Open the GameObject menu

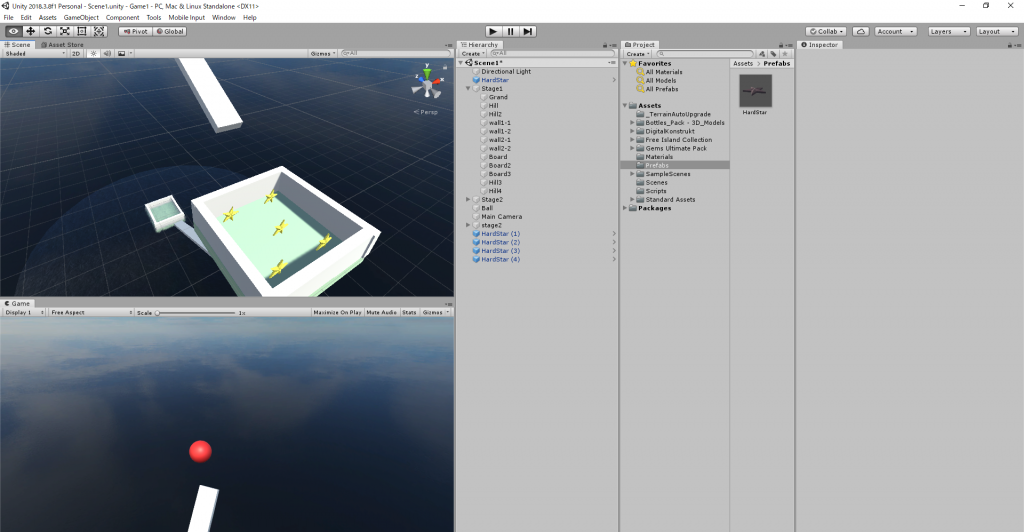pyautogui.click(x=81, y=18)
